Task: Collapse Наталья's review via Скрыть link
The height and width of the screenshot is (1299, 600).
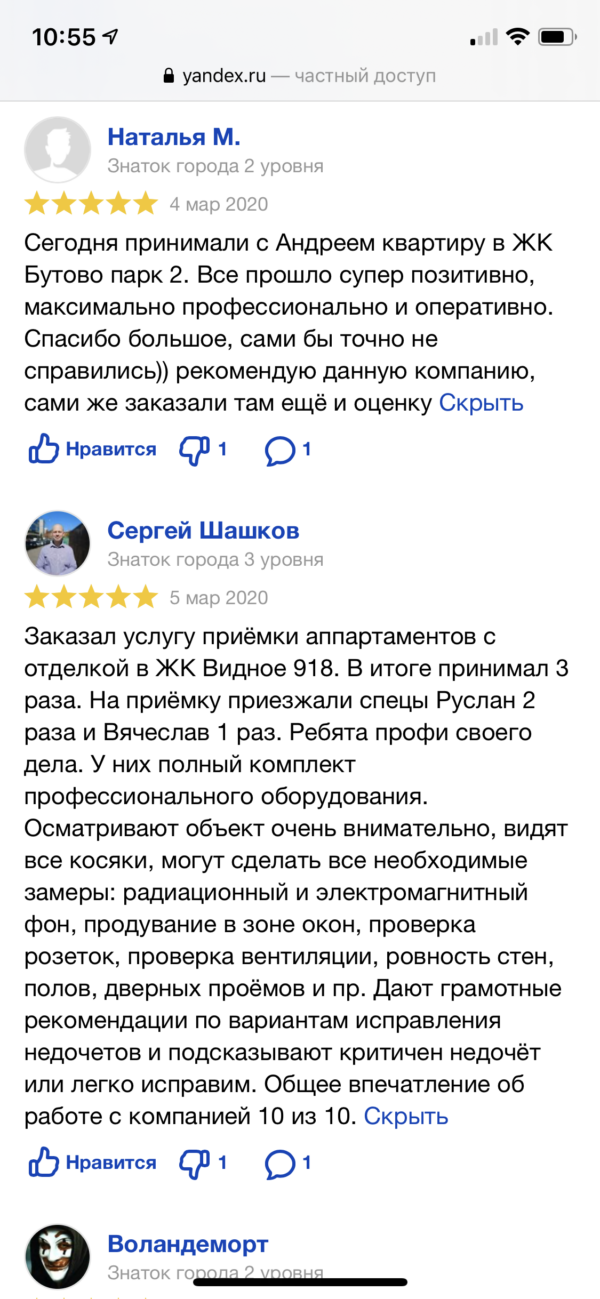Action: pyautogui.click(x=481, y=402)
